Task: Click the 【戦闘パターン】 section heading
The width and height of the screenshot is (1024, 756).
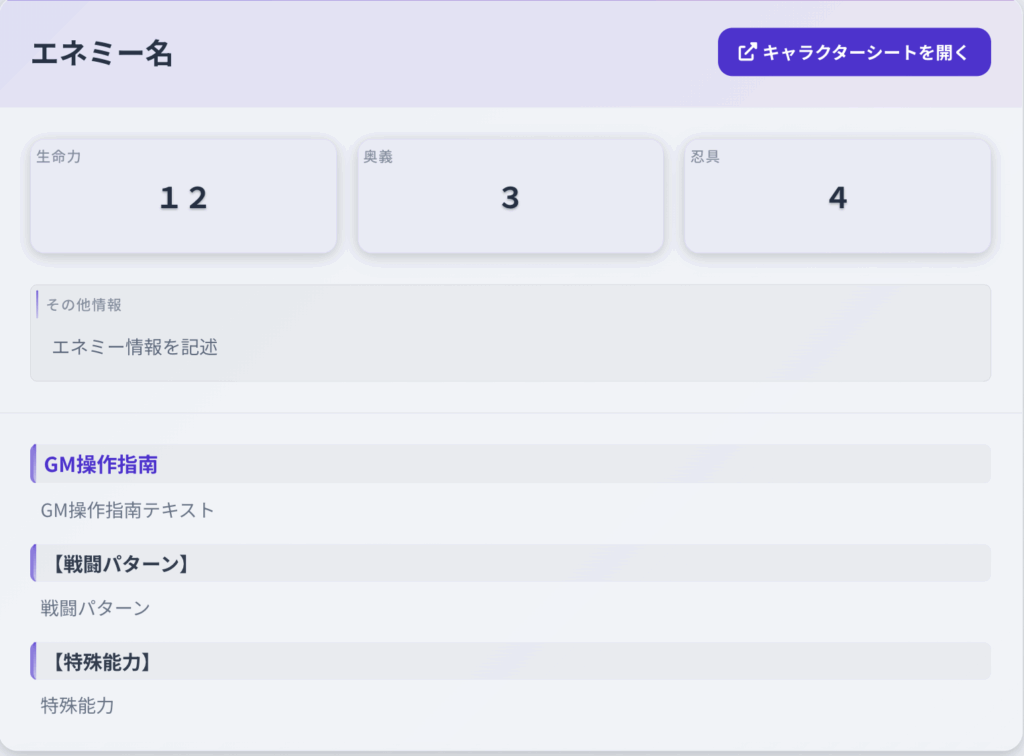Action: 117,563
